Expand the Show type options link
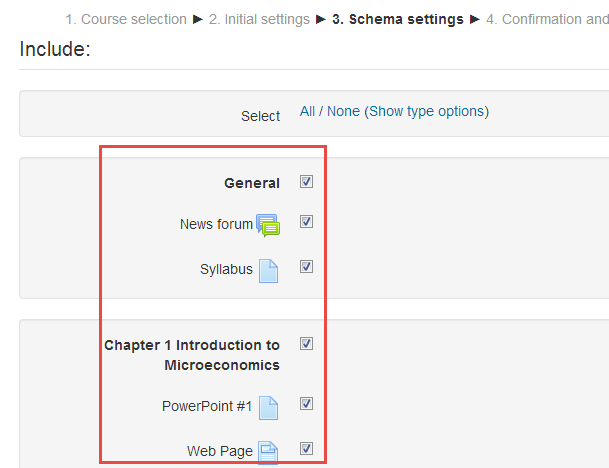Image resolution: width=609 pixels, height=468 pixels. [426, 111]
